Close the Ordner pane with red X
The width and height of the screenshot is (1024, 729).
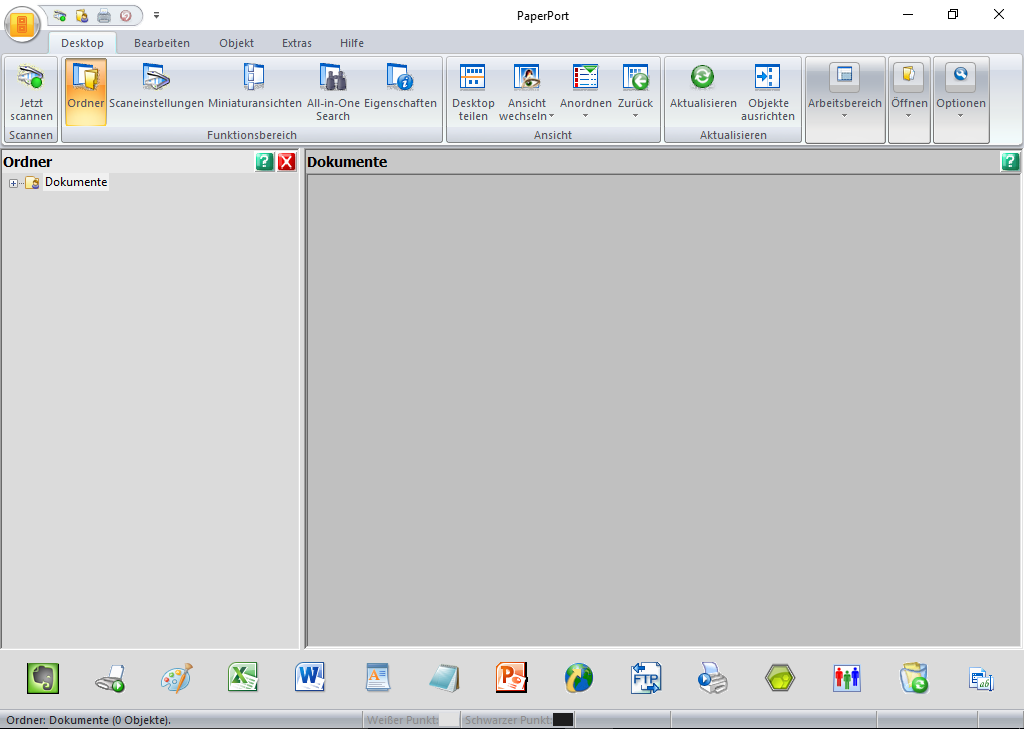pos(287,162)
